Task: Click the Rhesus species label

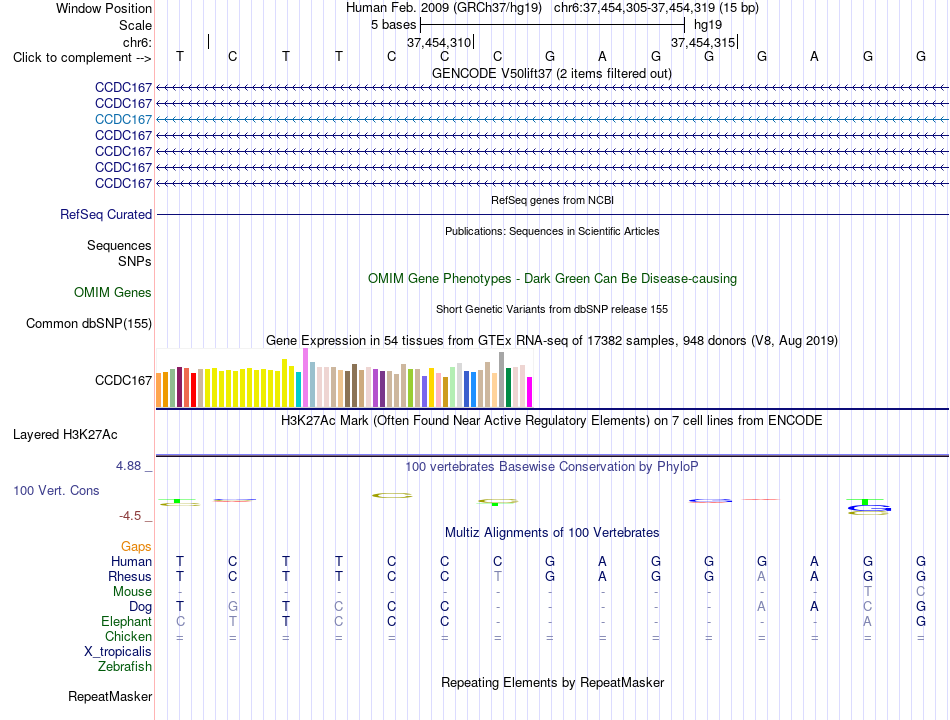Action: pos(130,576)
